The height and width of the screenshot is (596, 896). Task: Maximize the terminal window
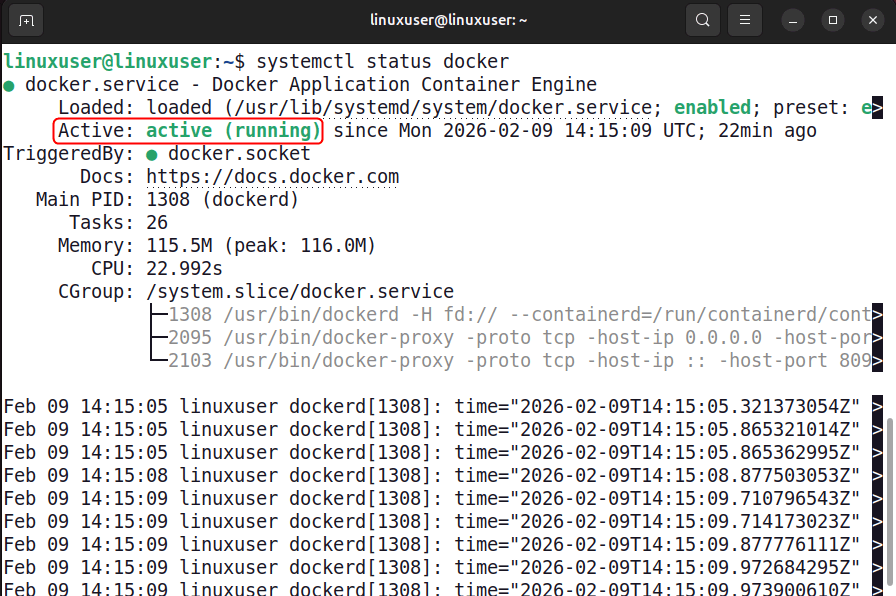coord(834,19)
